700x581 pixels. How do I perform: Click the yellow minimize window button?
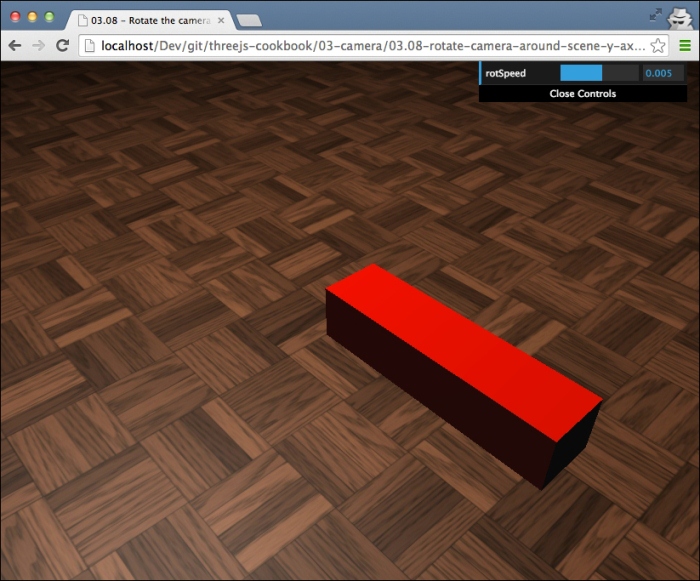pos(32,17)
